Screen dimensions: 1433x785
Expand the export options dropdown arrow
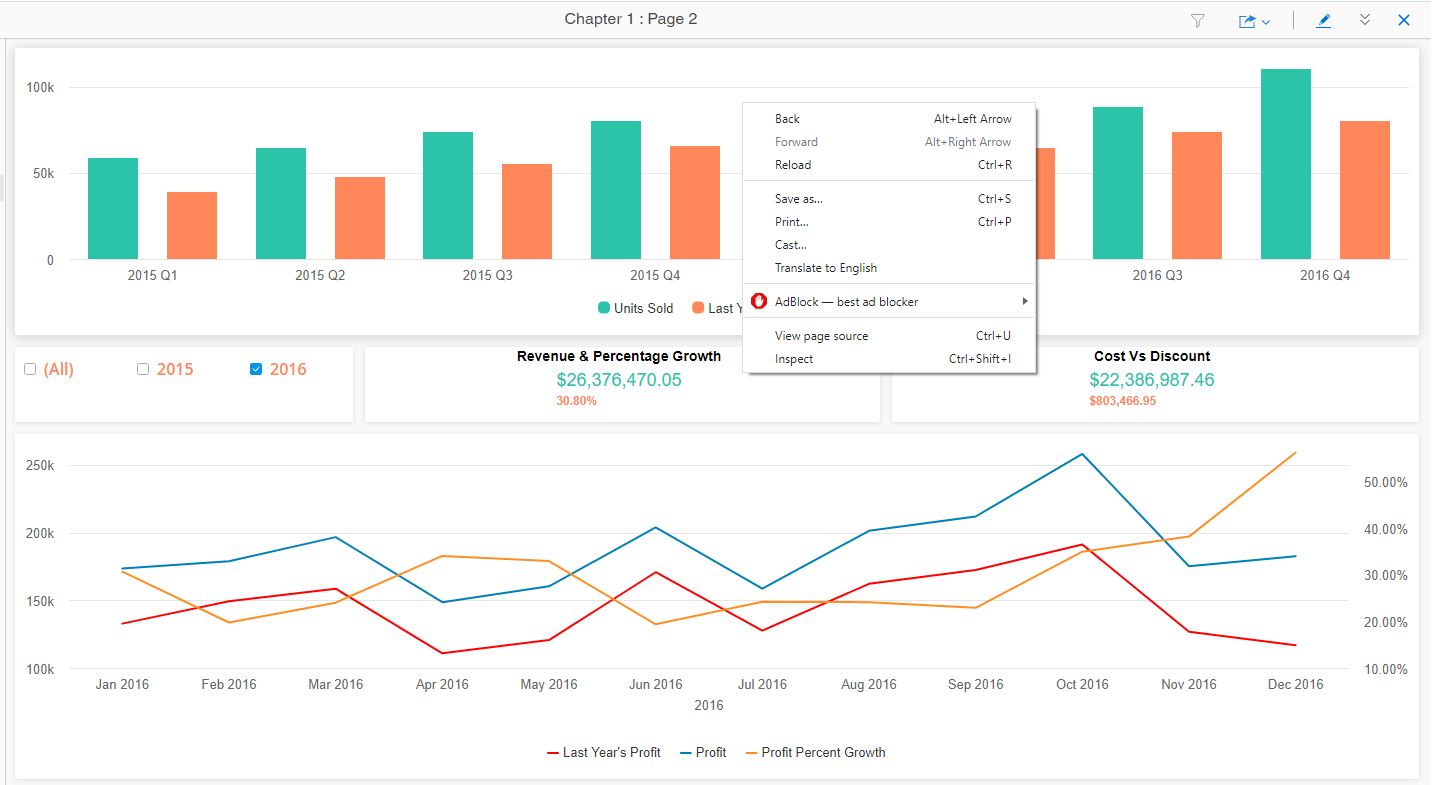1266,21
